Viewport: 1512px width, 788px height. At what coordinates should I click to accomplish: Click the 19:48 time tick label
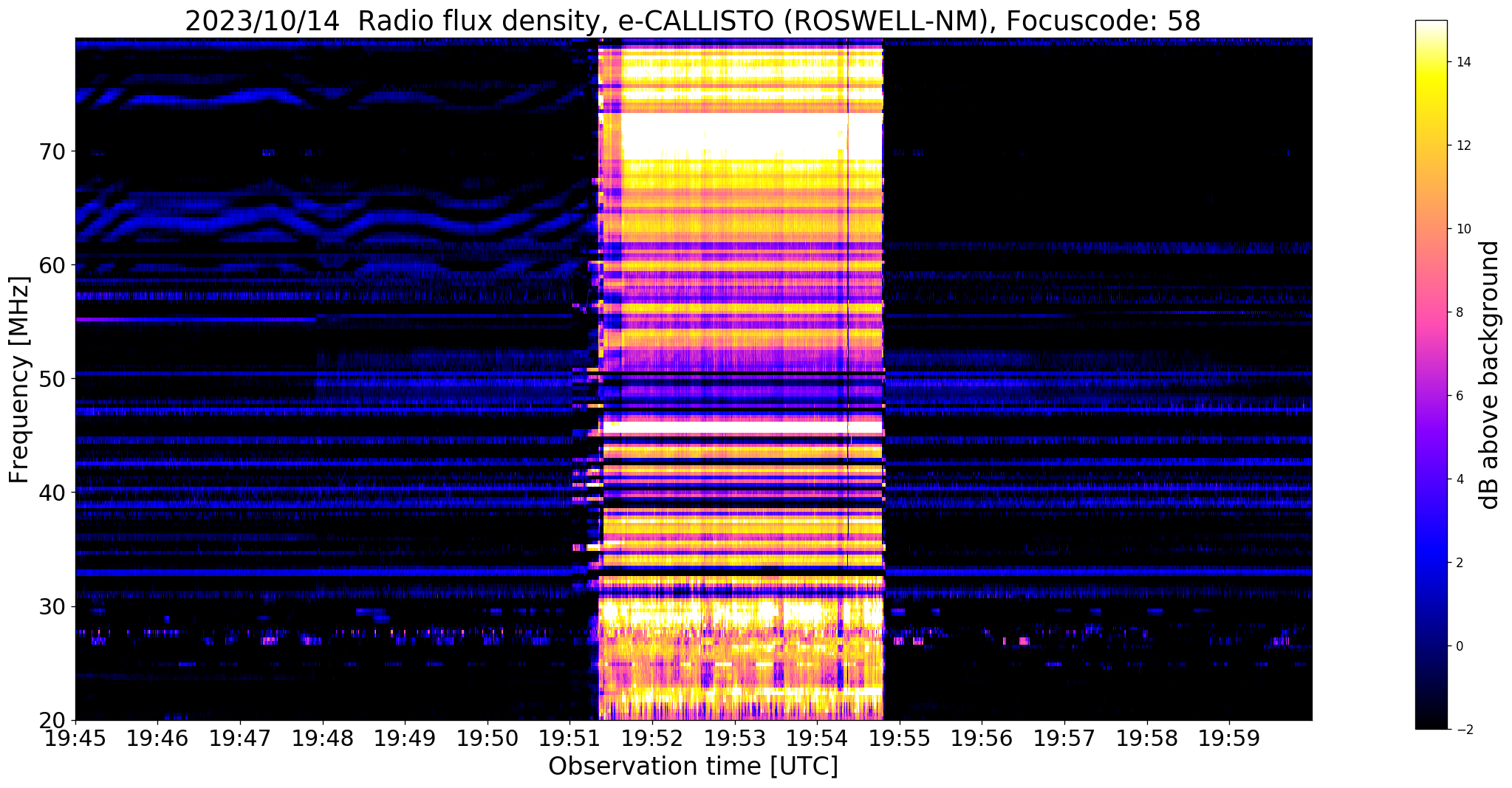click(322, 739)
